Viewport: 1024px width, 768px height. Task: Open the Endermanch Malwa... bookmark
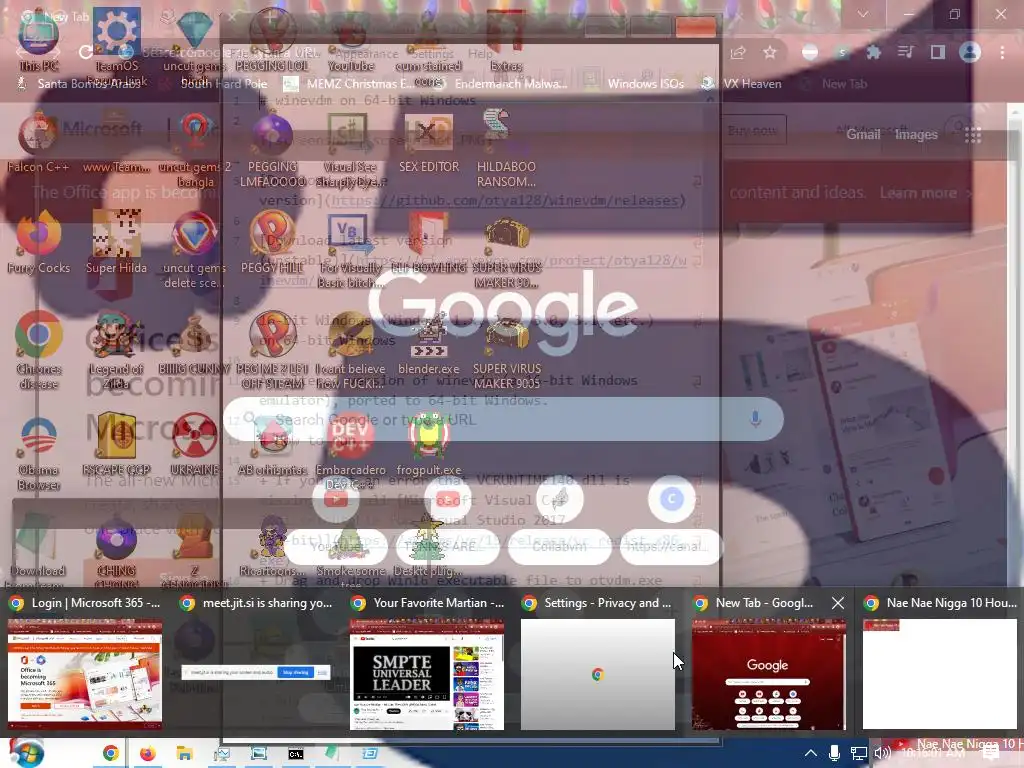502,84
